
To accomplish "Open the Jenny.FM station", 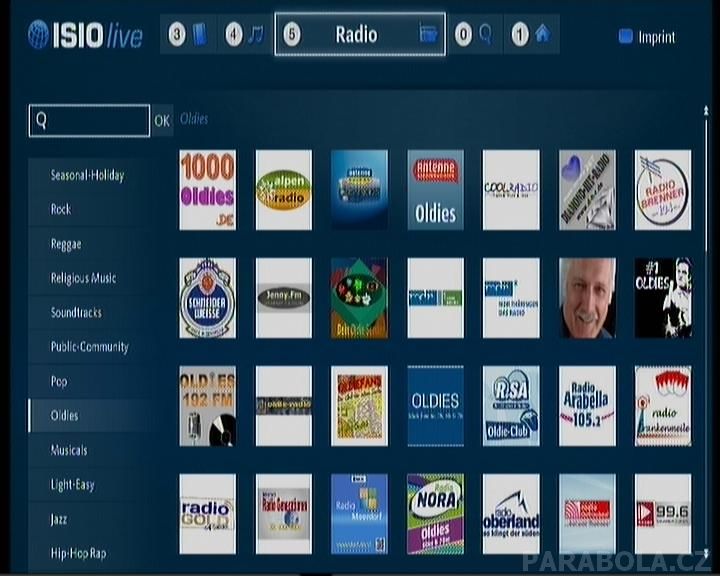I will click(284, 298).
